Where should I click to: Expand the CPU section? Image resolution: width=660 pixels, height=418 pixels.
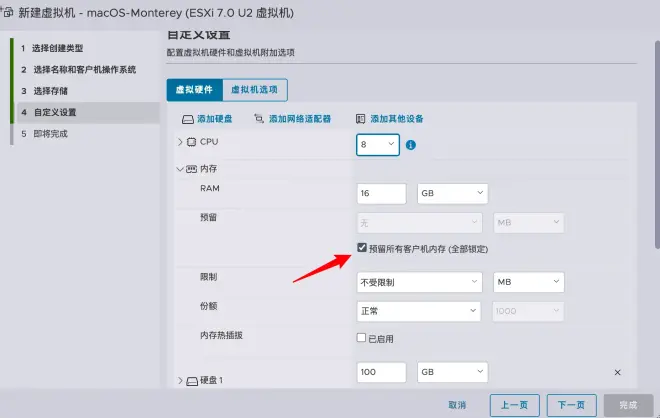point(180,142)
